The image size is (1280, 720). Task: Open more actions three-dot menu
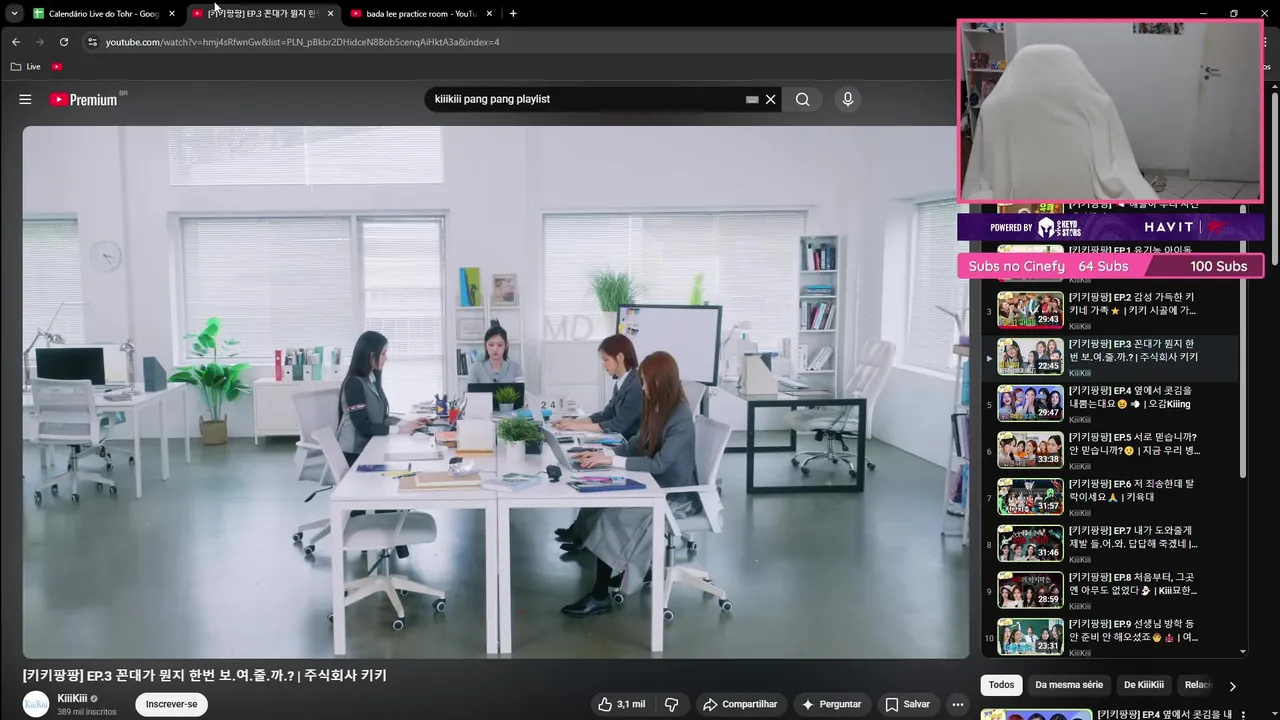coord(958,704)
